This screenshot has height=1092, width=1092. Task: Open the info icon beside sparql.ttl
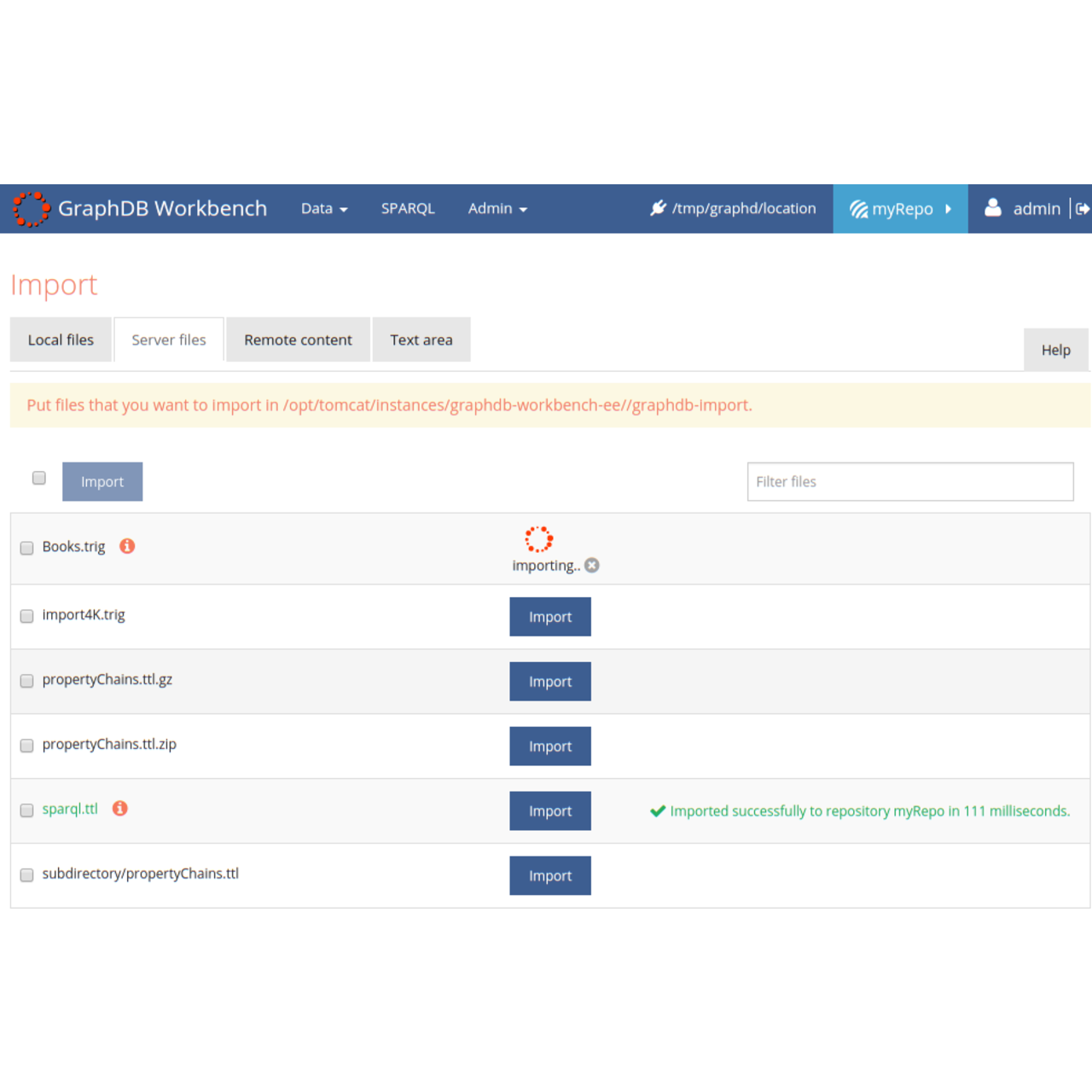119,808
